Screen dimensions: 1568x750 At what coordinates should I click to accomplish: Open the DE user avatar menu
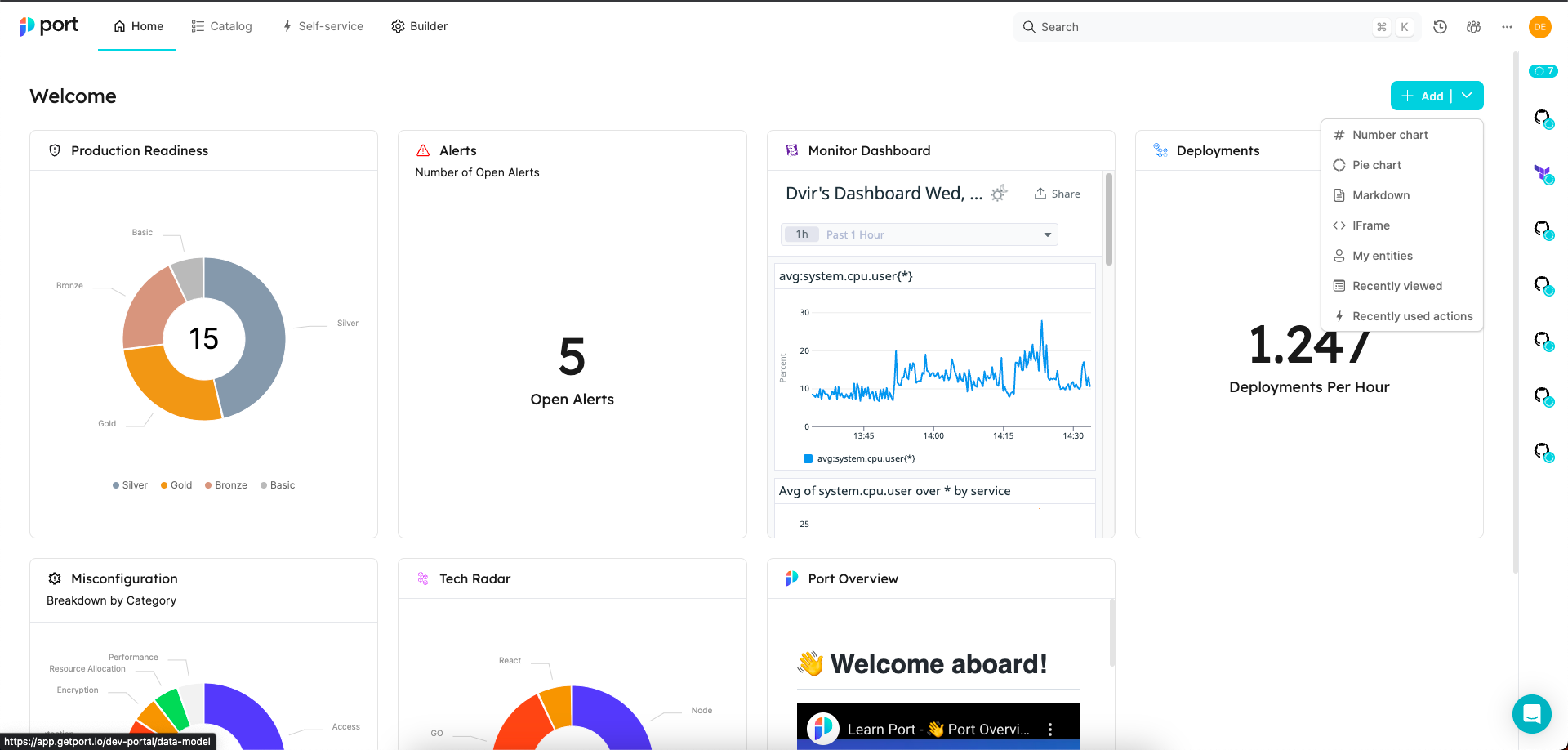(x=1539, y=27)
